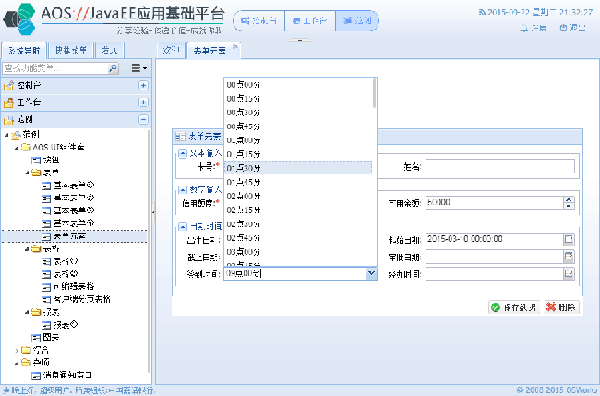Collapse the 报表 folder arrow in tree
This screenshot has height=396, width=600.
[27, 313]
